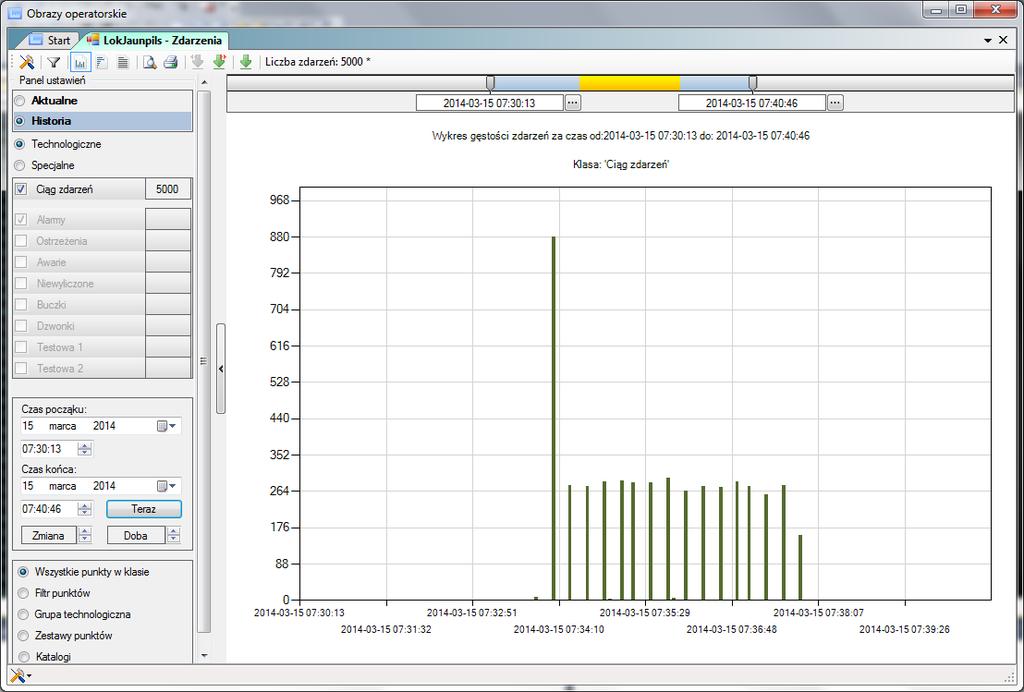Collapse settings panel with splitter arrow
The image size is (1024, 692).
tap(221, 369)
